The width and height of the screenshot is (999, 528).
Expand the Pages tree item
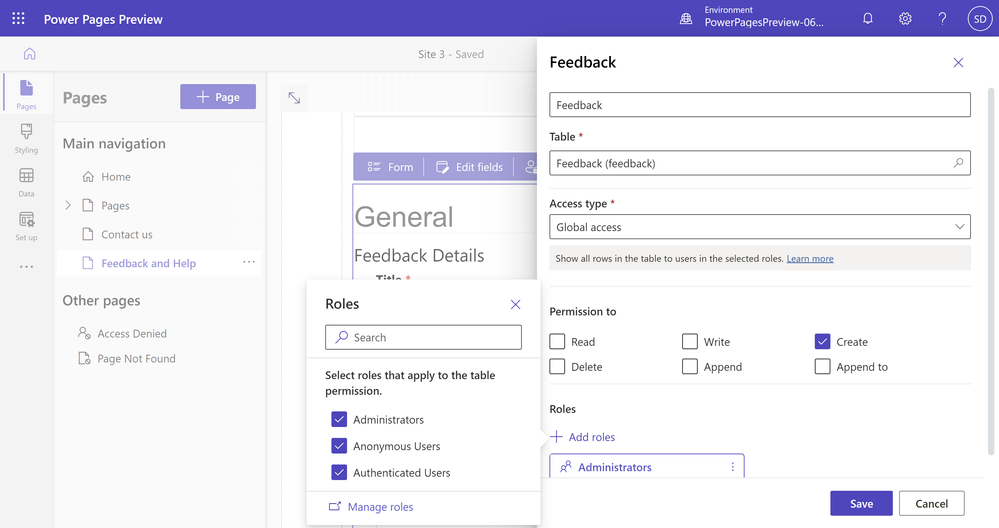pyautogui.click(x=68, y=205)
